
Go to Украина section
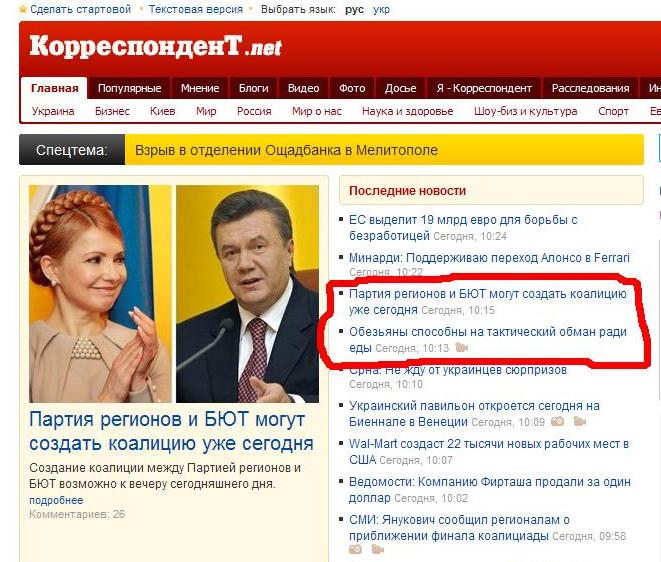click(x=53, y=111)
